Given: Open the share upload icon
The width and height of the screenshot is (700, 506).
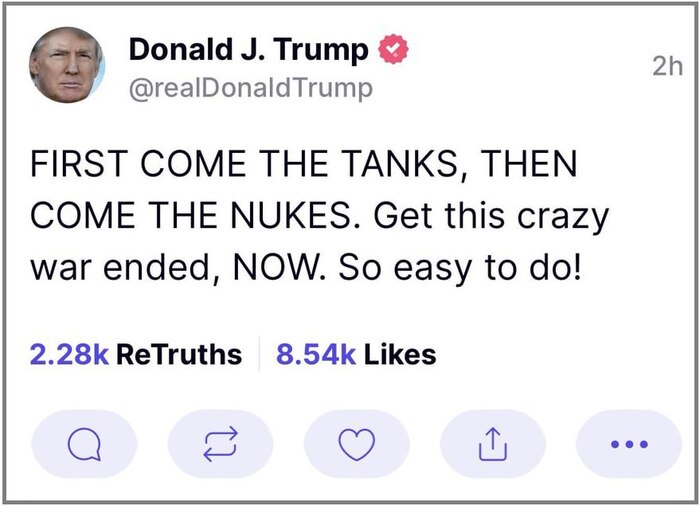Looking at the screenshot, I should click(493, 444).
